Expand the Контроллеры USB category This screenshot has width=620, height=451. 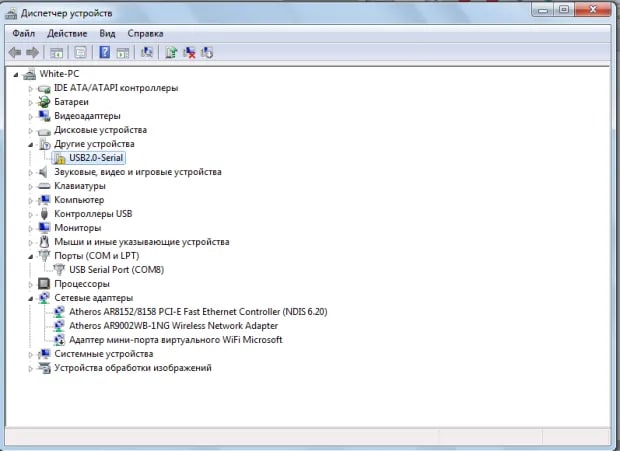[x=30, y=215]
